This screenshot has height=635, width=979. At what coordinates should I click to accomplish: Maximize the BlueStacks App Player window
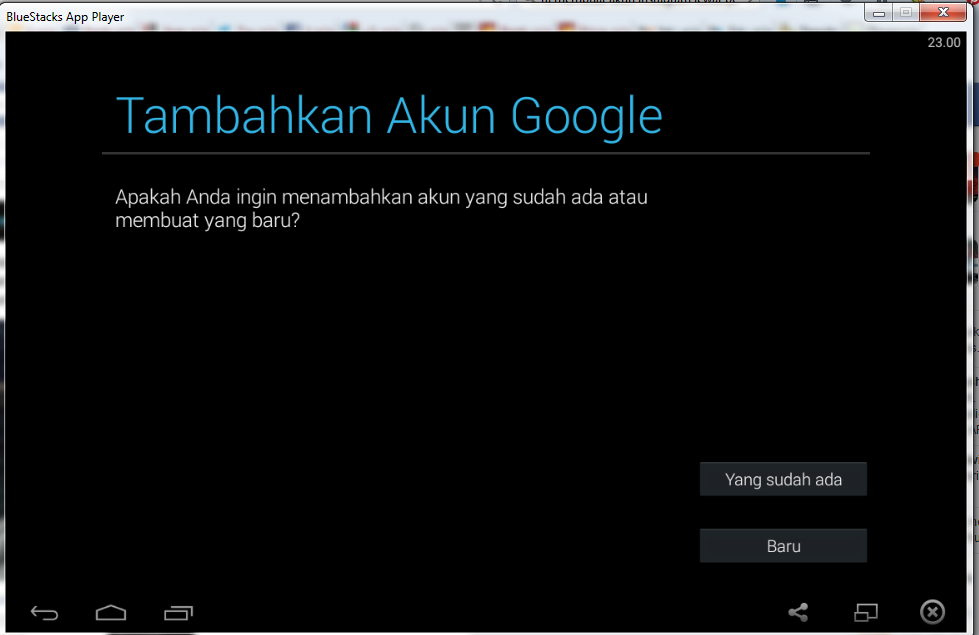pyautogui.click(x=905, y=12)
